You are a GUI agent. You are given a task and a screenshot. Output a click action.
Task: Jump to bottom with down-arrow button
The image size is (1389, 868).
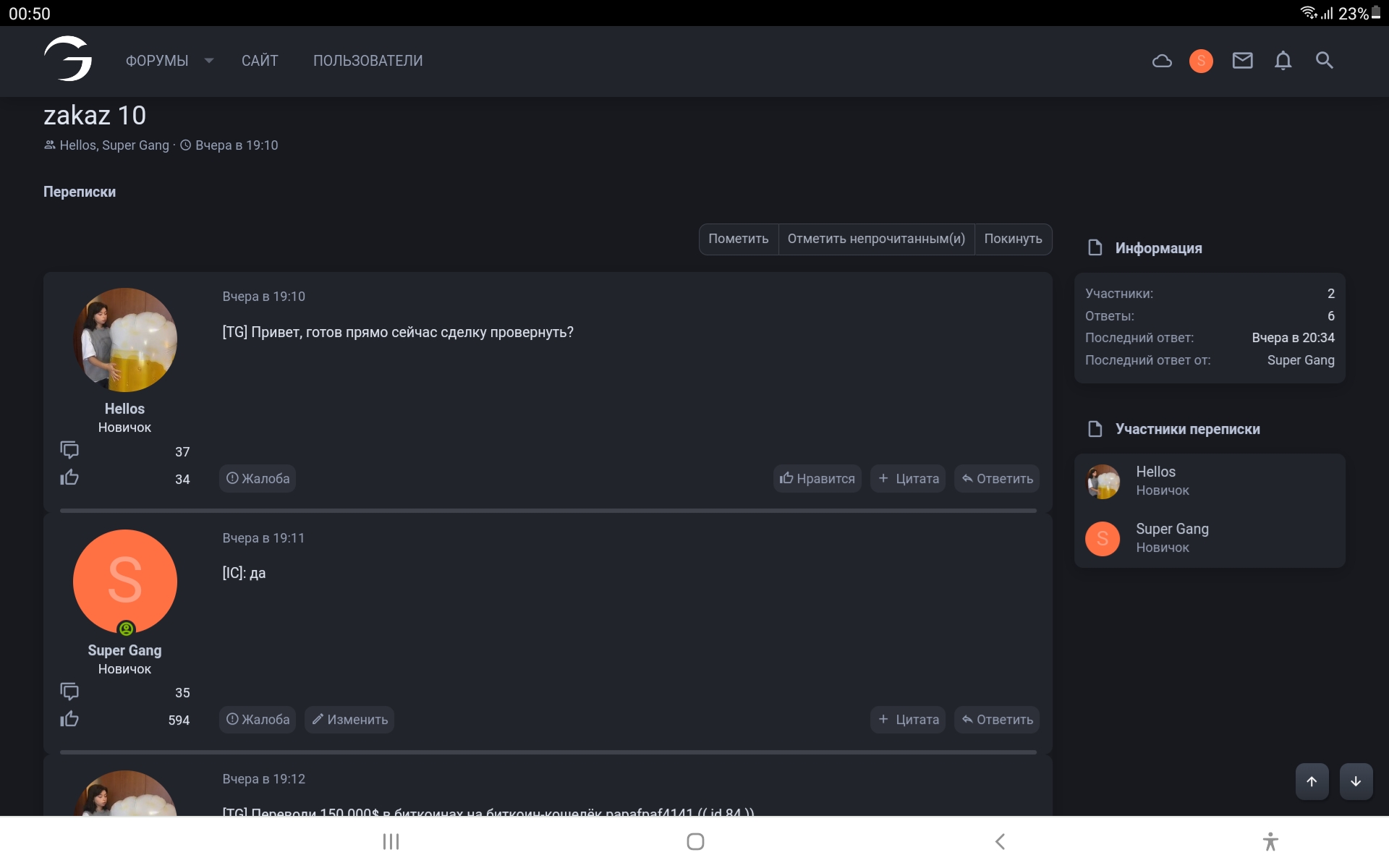pyautogui.click(x=1356, y=781)
